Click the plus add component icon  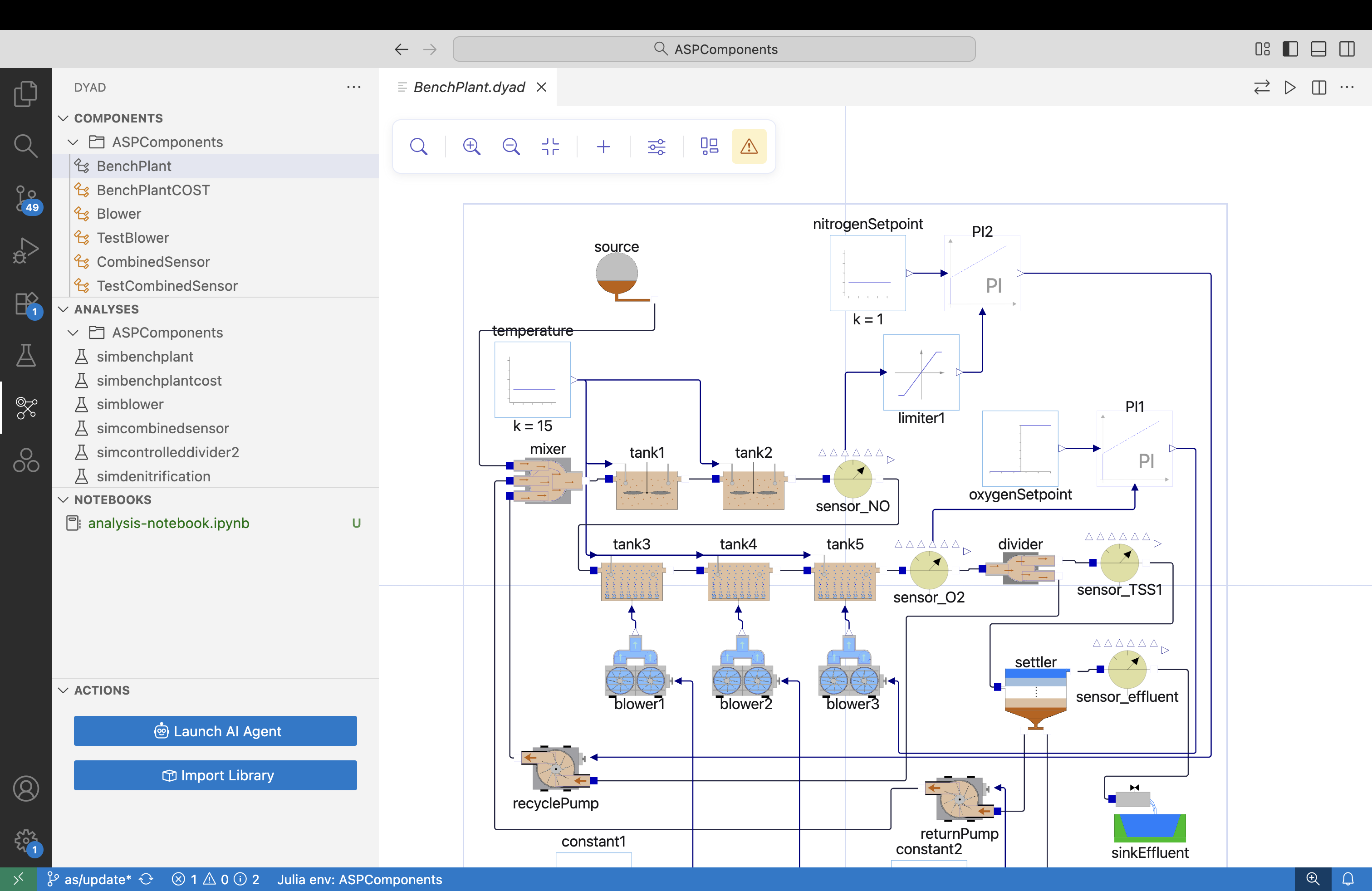click(x=603, y=147)
